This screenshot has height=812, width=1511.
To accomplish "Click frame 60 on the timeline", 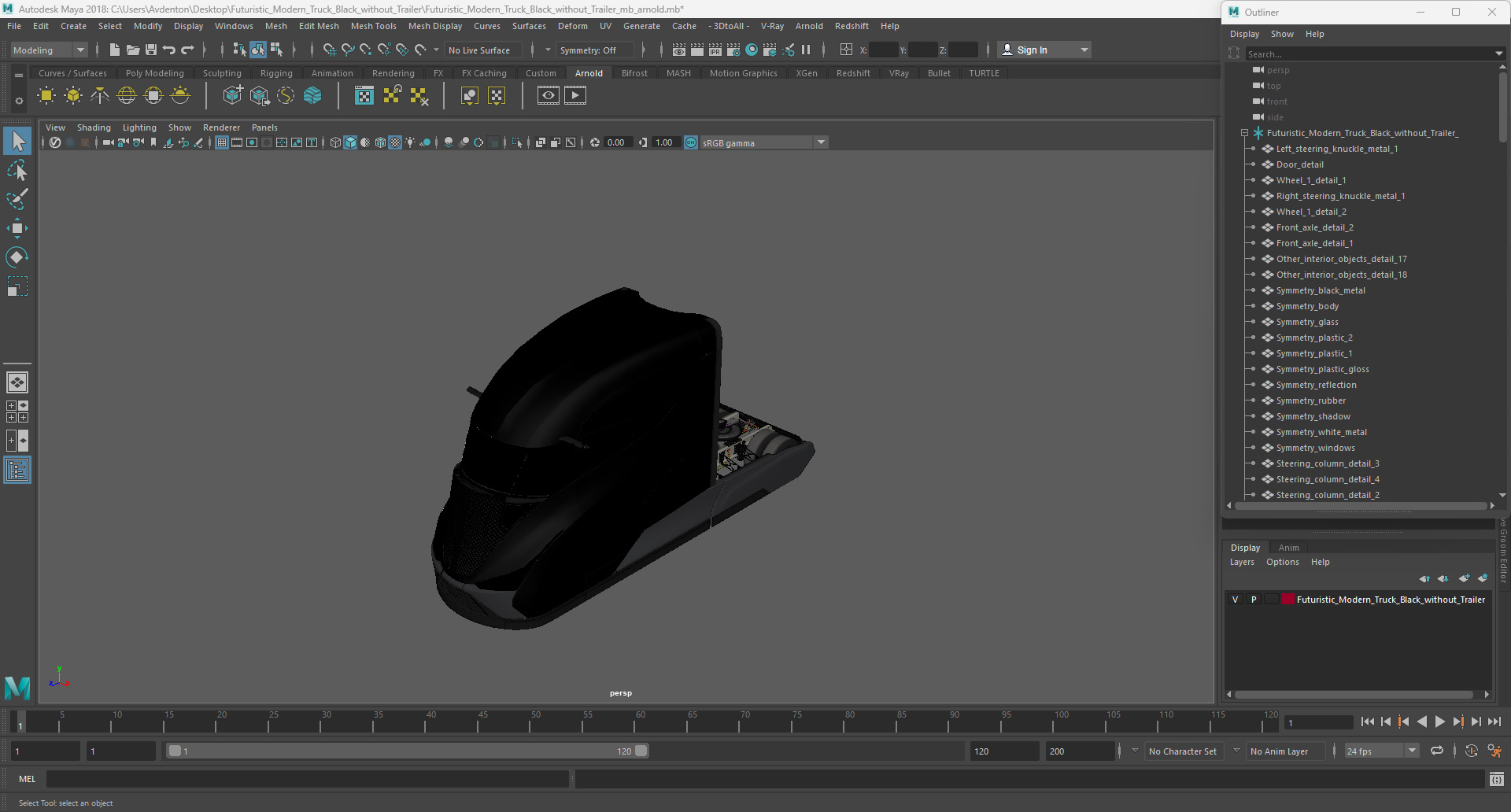I will (641, 722).
